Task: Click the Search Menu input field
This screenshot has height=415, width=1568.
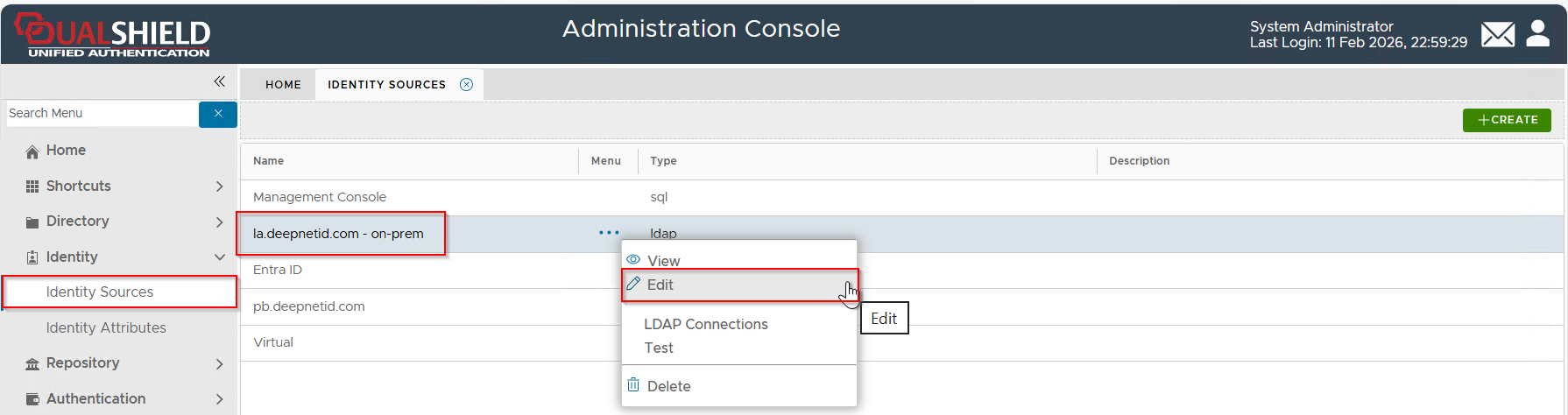Action: pyautogui.click(x=101, y=114)
